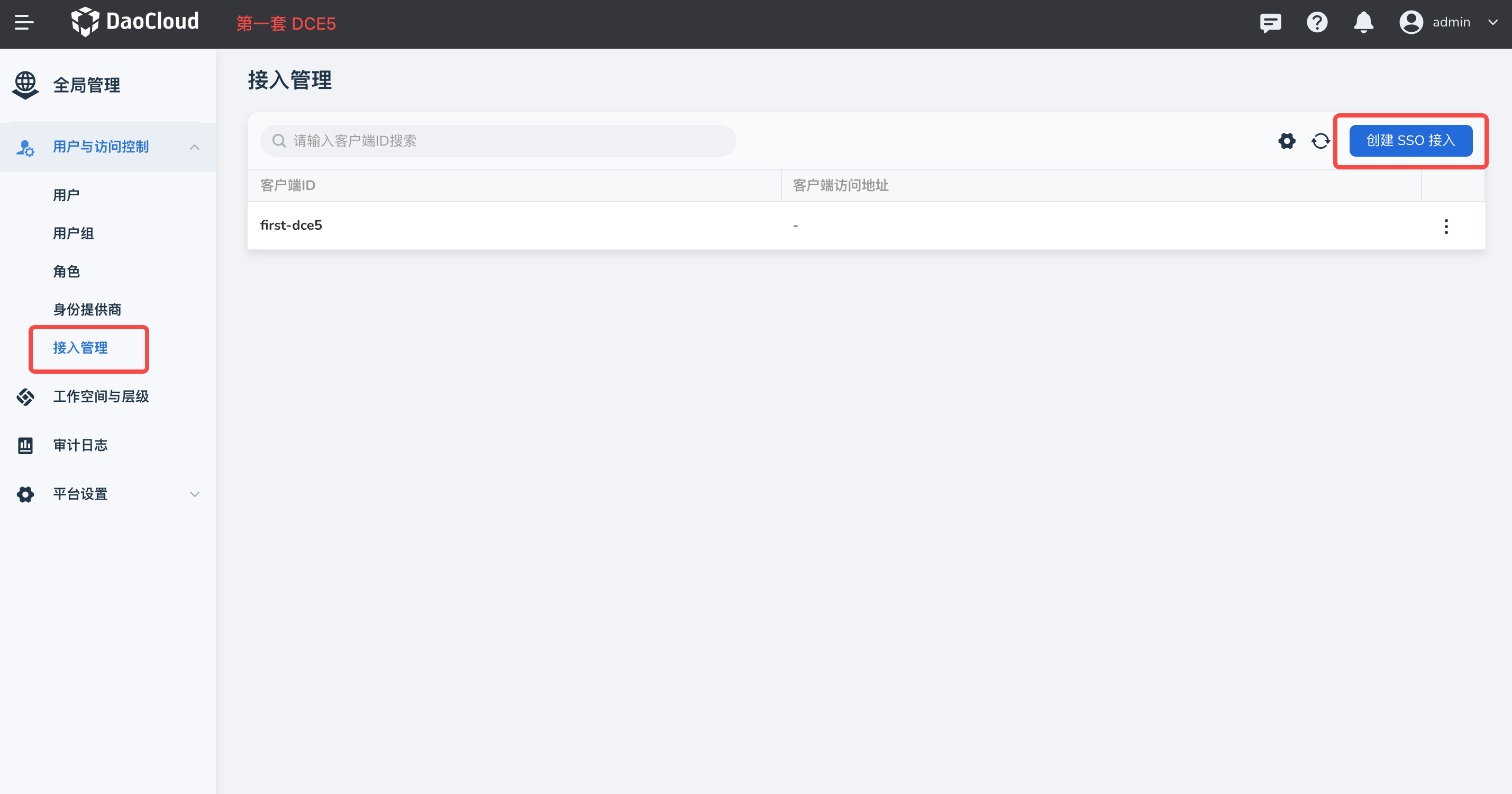The height and width of the screenshot is (794, 1512).
Task: Click the help question mark icon
Action: pyautogui.click(x=1317, y=23)
